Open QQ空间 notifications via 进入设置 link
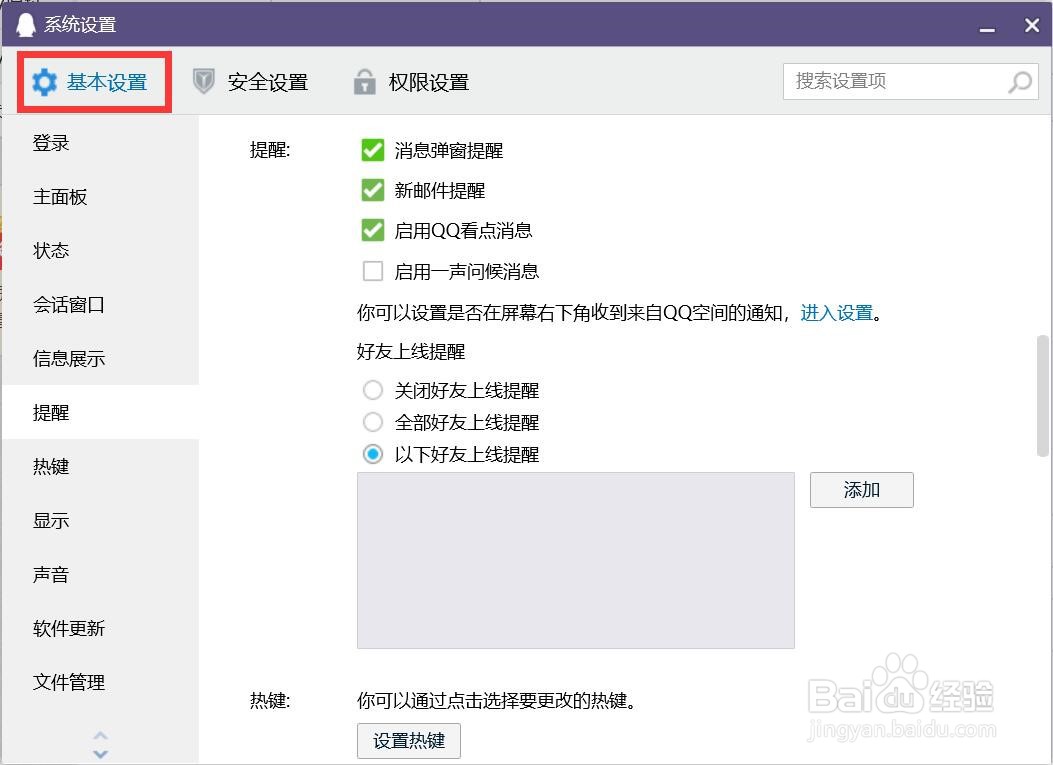 point(836,312)
